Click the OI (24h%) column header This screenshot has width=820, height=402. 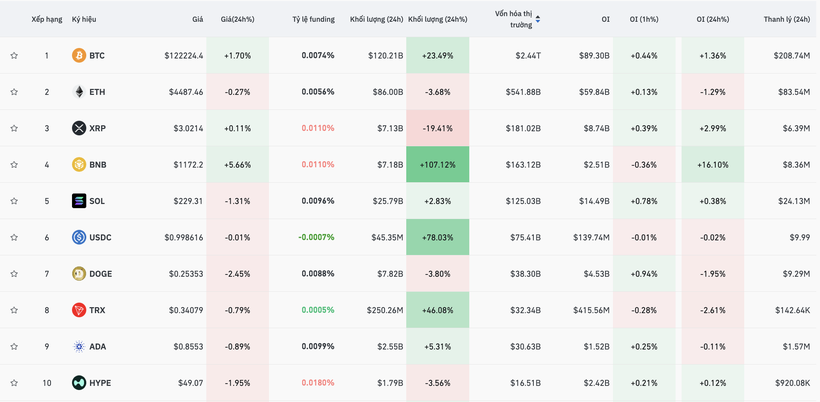(x=713, y=19)
